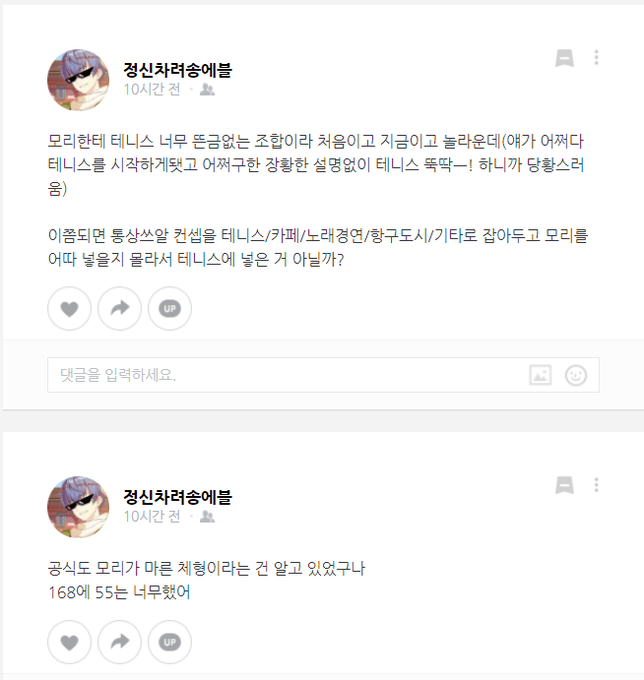Share the 테니스 concept post
The height and width of the screenshot is (680, 644).
point(120,308)
